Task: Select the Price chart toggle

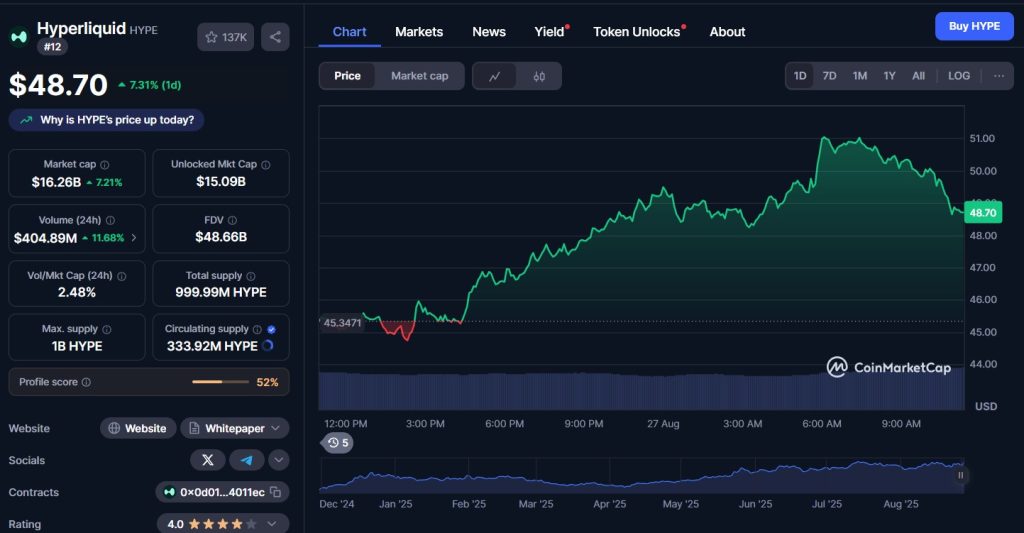Action: (x=347, y=76)
